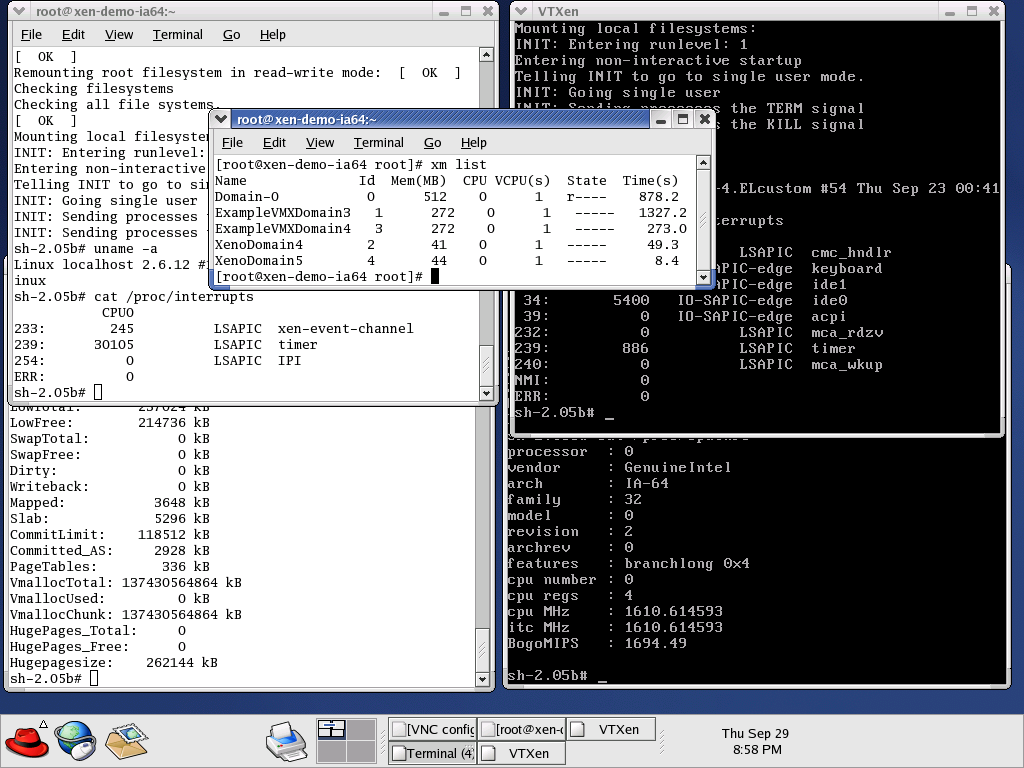Open Terminal menu in xm list terminal window
Screen dimensions: 1024x768
pos(378,143)
